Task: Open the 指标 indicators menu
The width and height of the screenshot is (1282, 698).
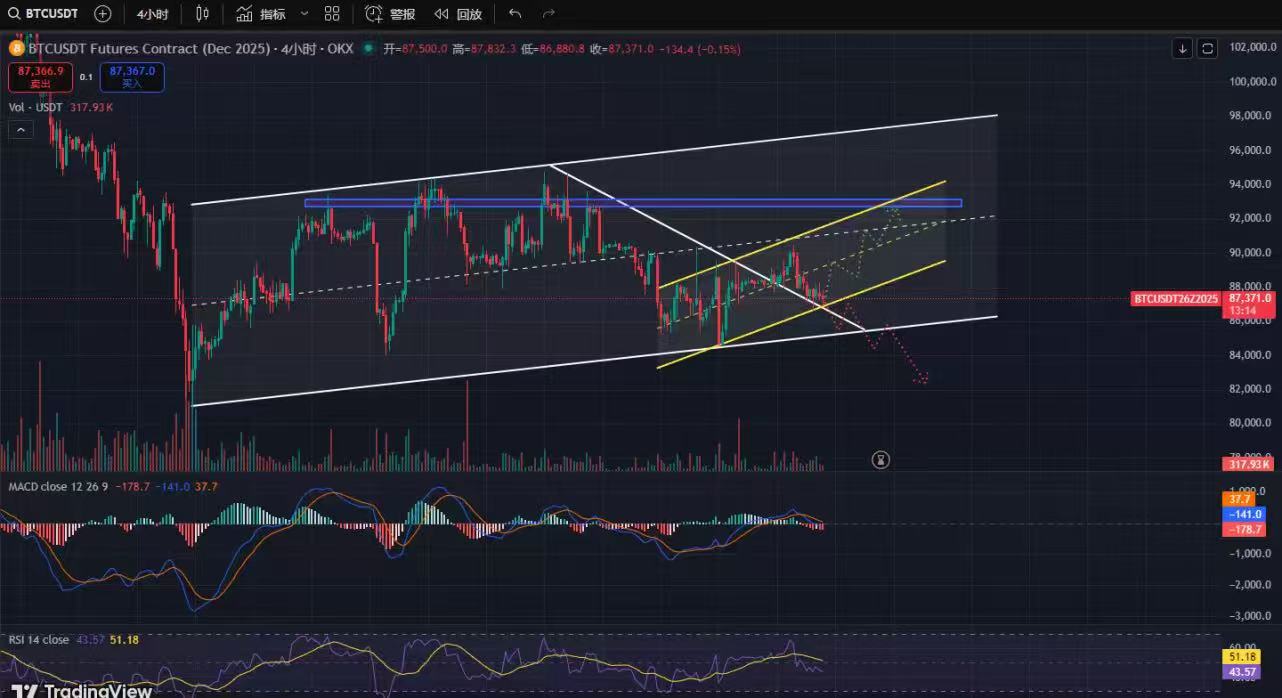Action: coord(261,14)
